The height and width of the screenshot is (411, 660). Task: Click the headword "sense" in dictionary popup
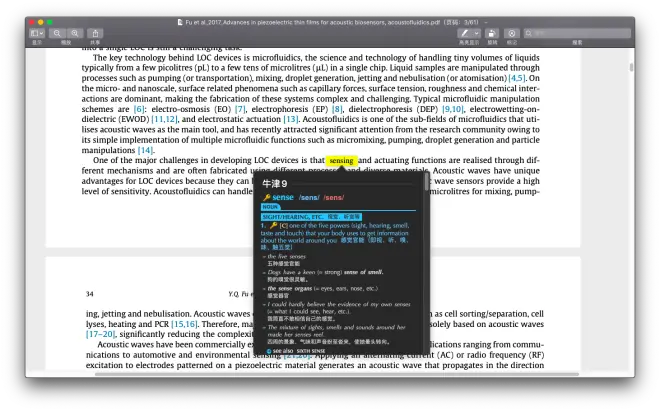(283, 197)
